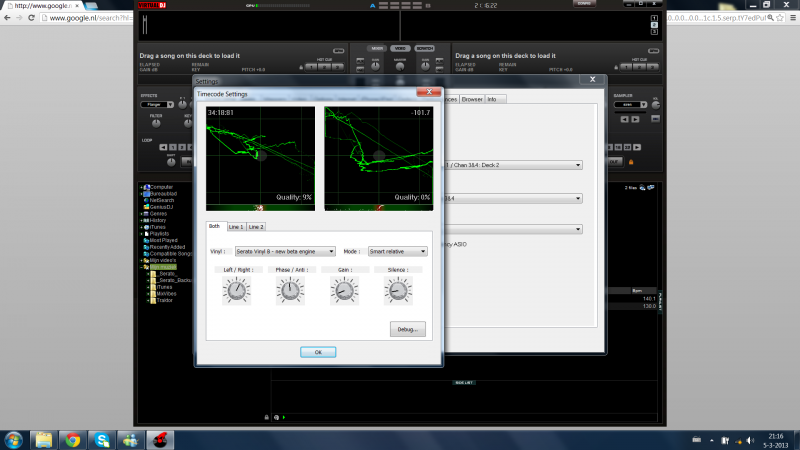Click the VirtualDJ icon in the taskbar
This screenshot has height=450, width=800.
pos(160,438)
